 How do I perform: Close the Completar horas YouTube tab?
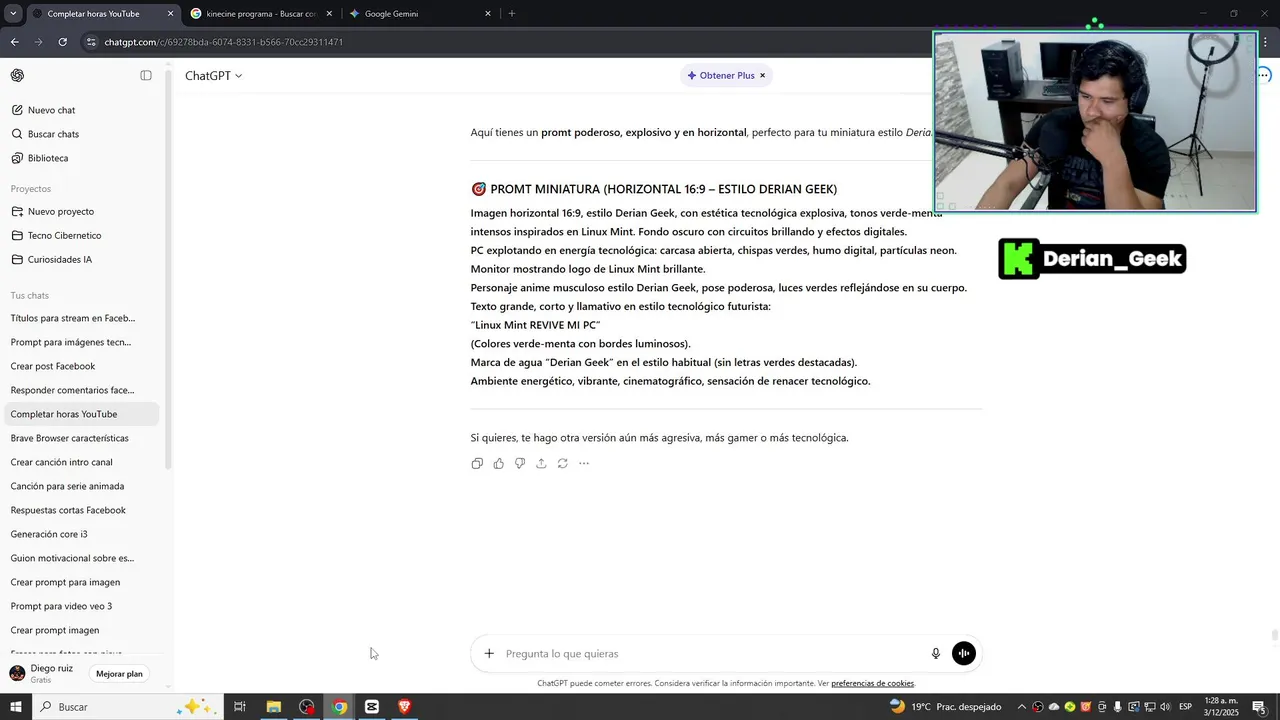(x=170, y=14)
